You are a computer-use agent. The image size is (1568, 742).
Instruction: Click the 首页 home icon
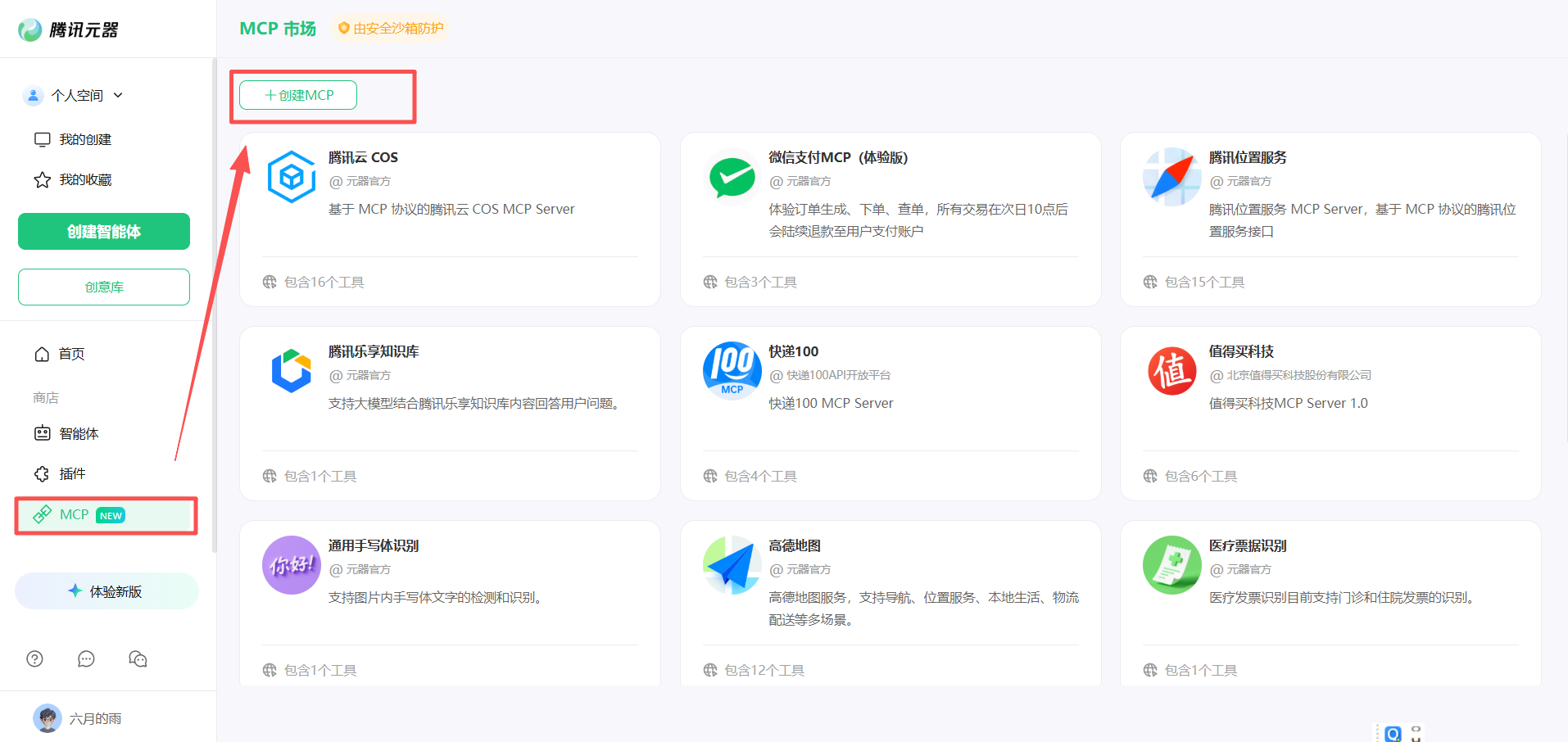(x=42, y=354)
